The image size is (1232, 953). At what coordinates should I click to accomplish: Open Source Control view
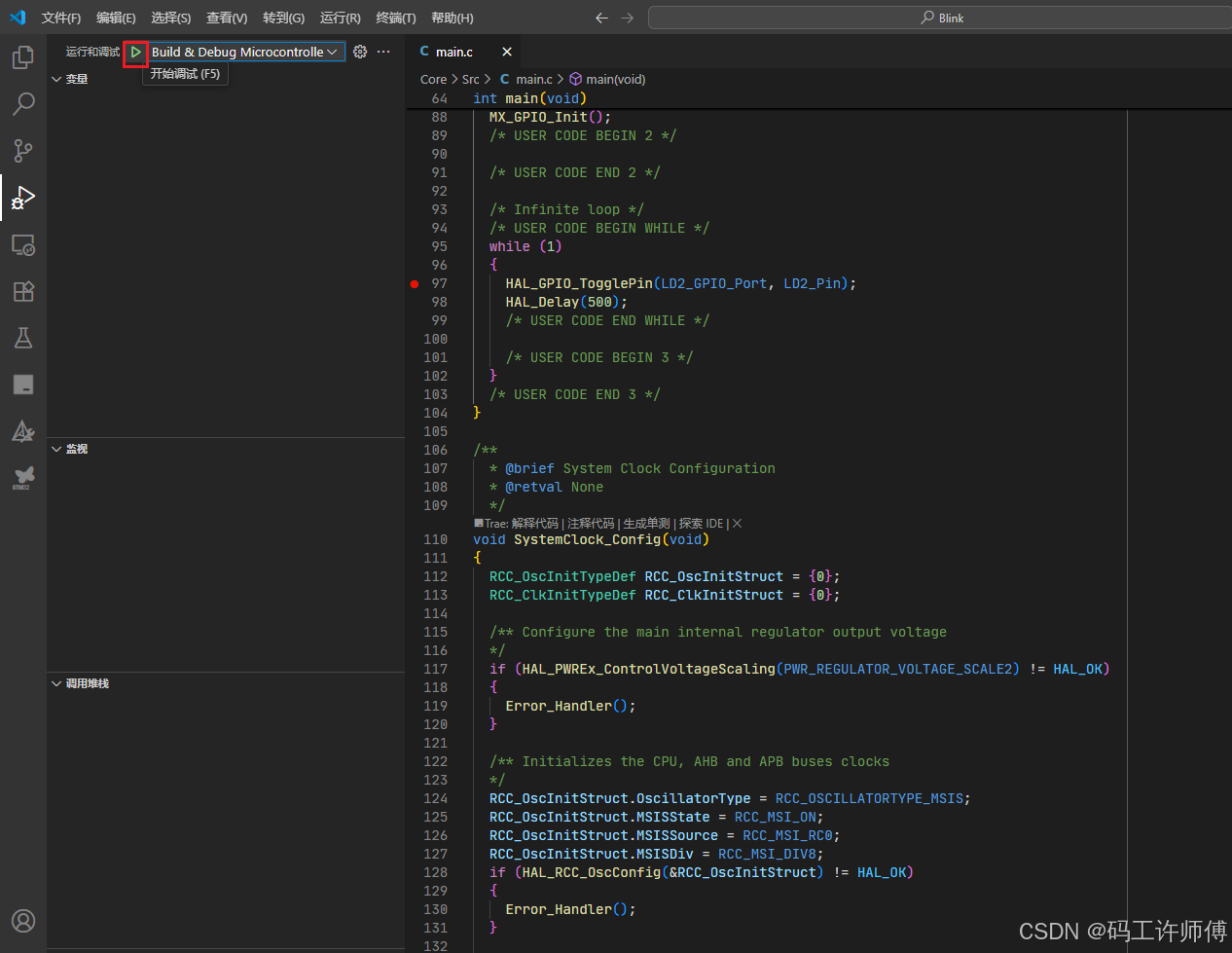coord(23,151)
